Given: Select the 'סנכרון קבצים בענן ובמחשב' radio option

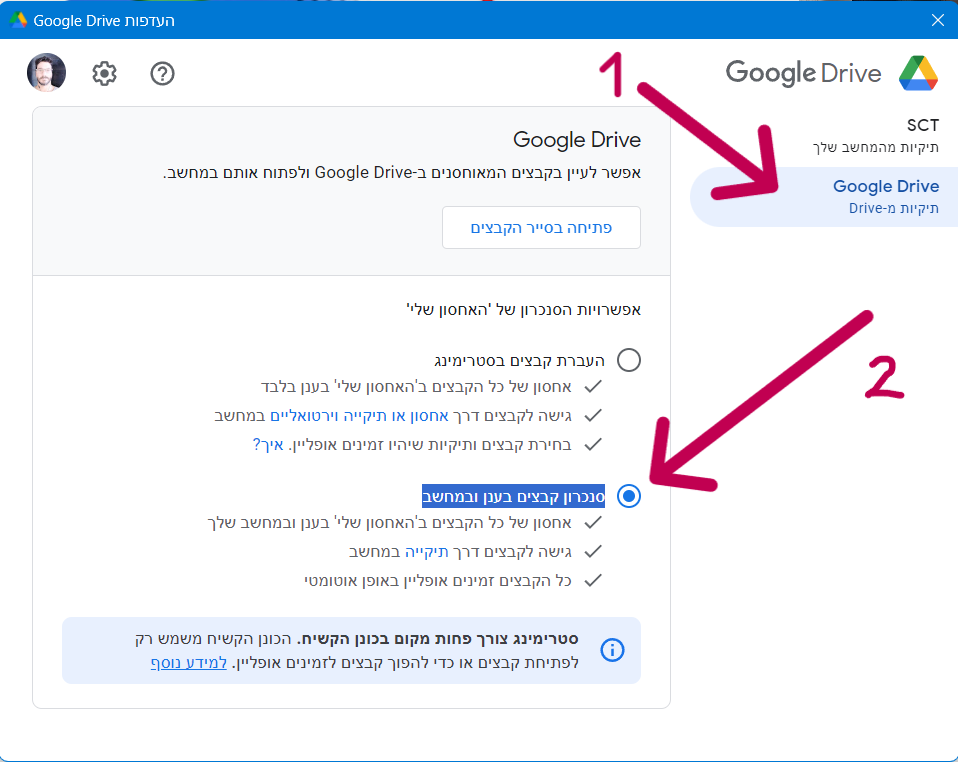Looking at the screenshot, I should 629,496.
